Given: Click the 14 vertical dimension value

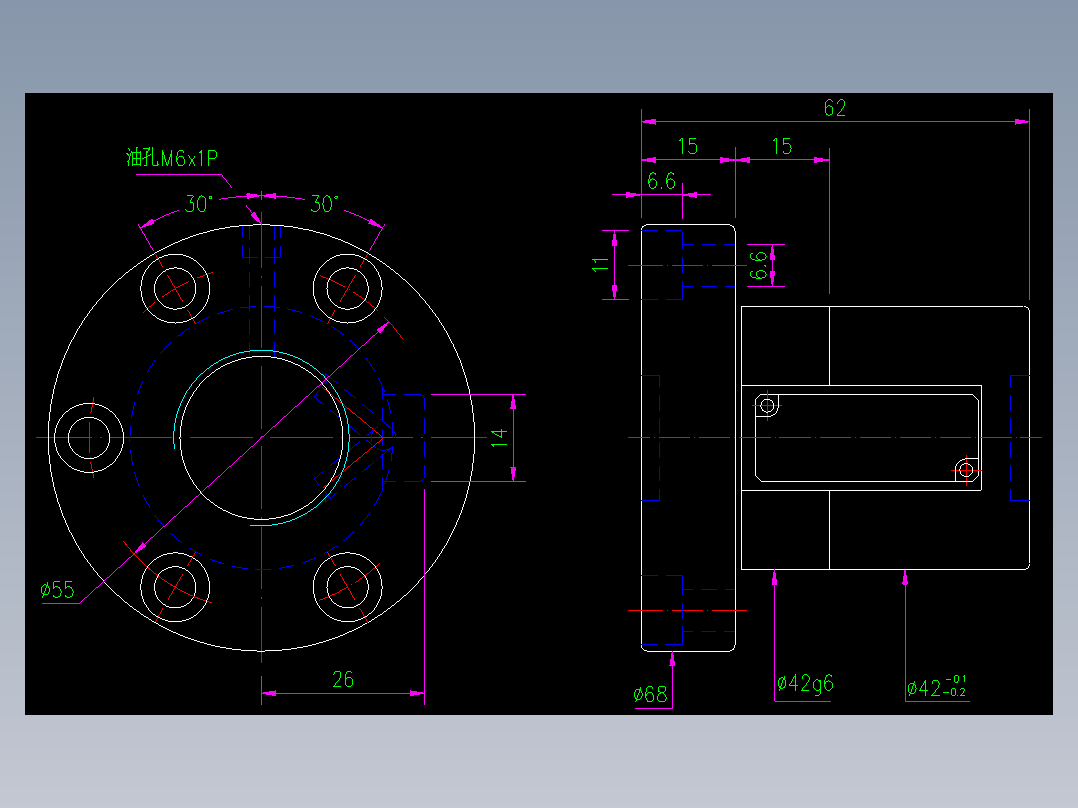Looking at the screenshot, I should [499, 437].
